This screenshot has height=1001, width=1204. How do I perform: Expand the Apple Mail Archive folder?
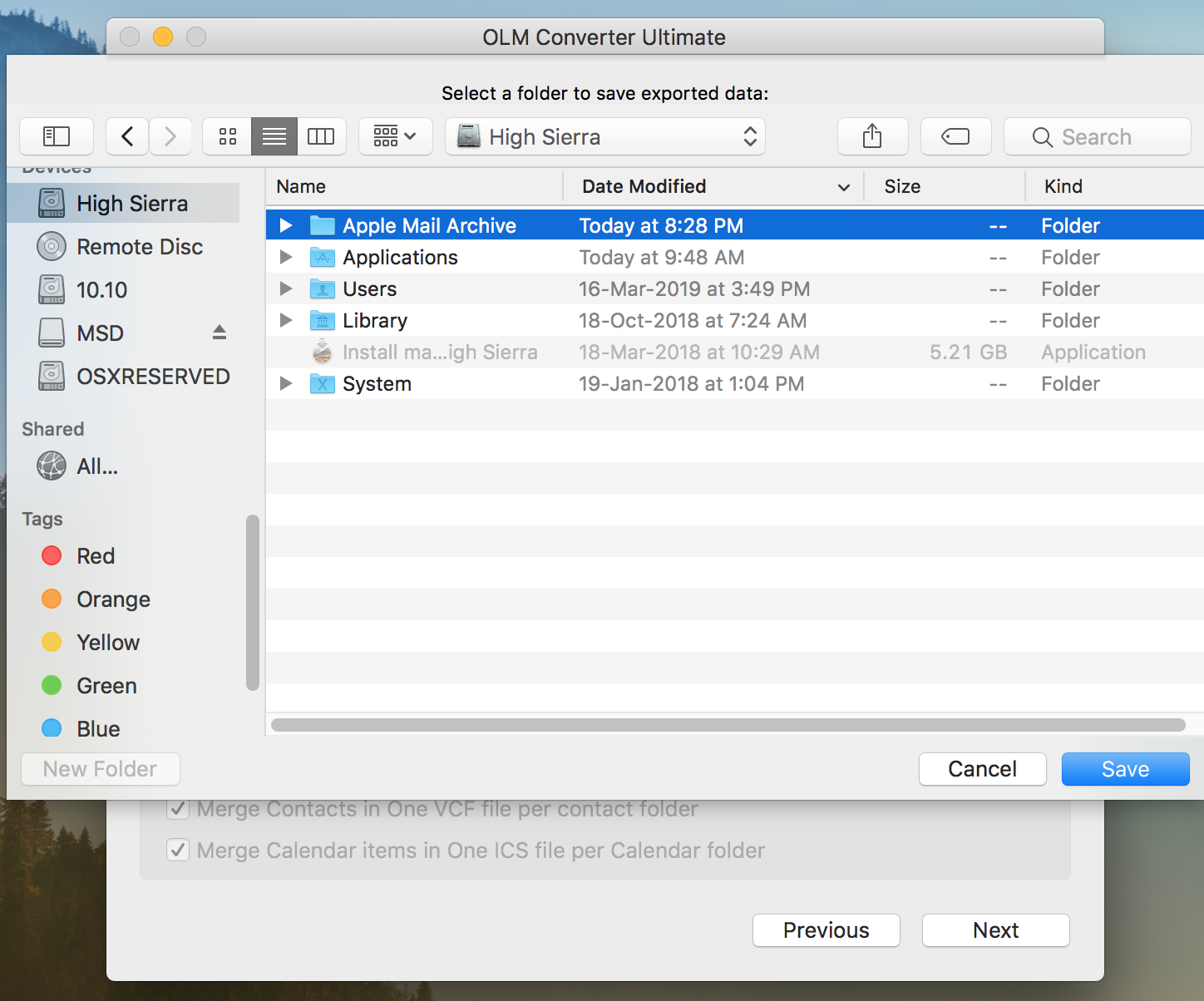(286, 225)
